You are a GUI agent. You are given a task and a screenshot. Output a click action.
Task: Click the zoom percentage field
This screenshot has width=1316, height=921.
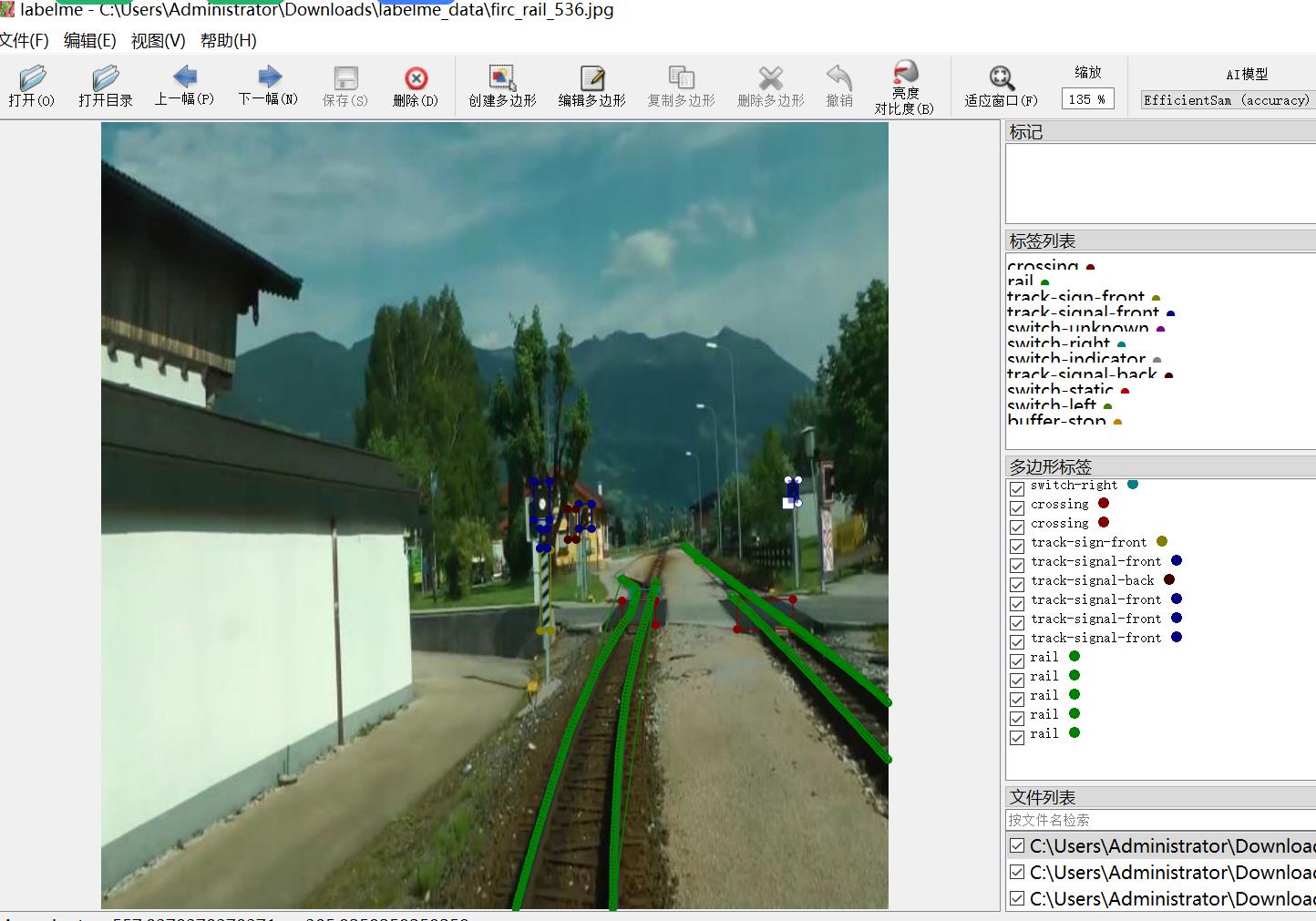click(x=1086, y=99)
